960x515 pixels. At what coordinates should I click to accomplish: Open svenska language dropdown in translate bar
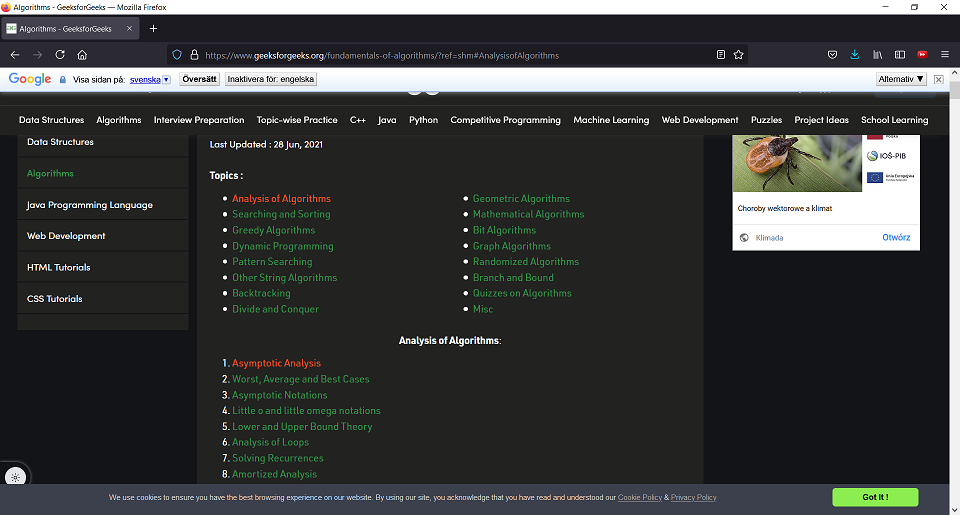tap(150, 80)
